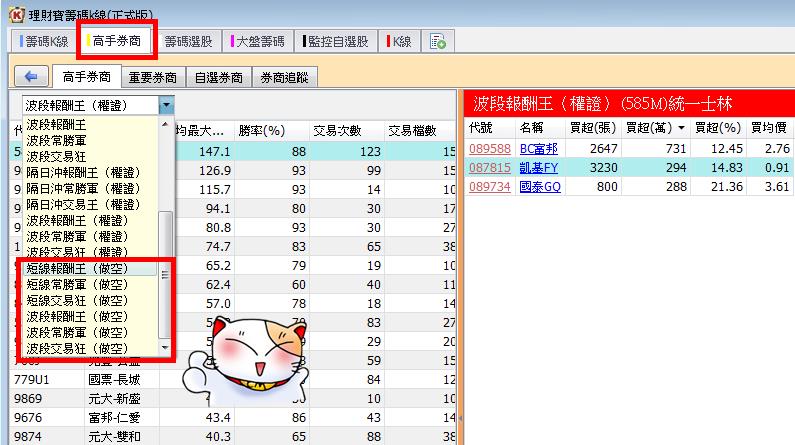Select the 高手券商 main tab
The width and height of the screenshot is (795, 445).
117,41
